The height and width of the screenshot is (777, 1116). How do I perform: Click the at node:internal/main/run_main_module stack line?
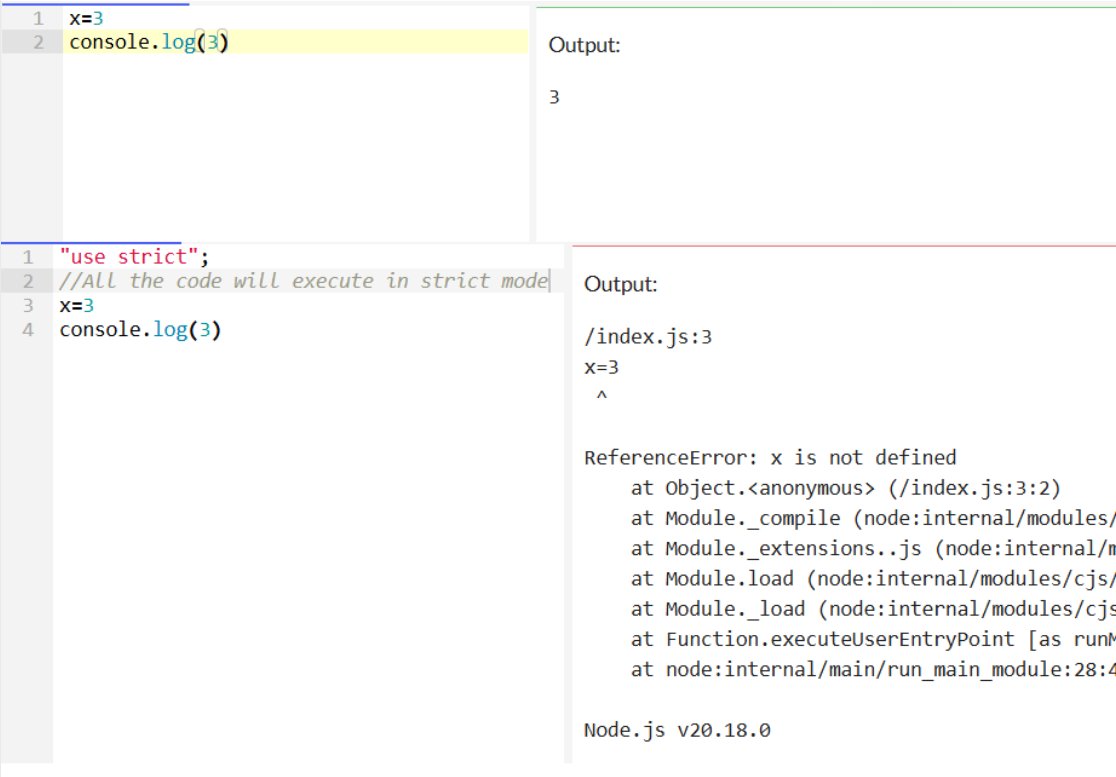(x=873, y=670)
